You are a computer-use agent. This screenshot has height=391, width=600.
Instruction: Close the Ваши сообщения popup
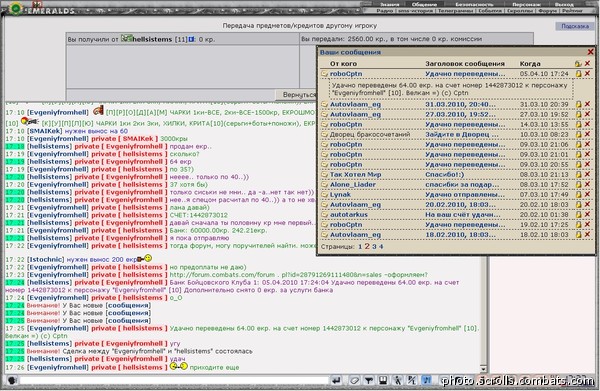(x=590, y=52)
